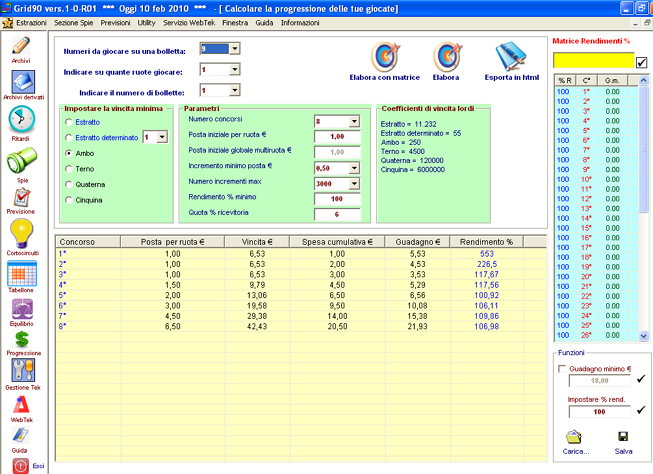Screen dimensions: 653x474
Task: Click the Guadagno € column header
Action: click(x=417, y=242)
